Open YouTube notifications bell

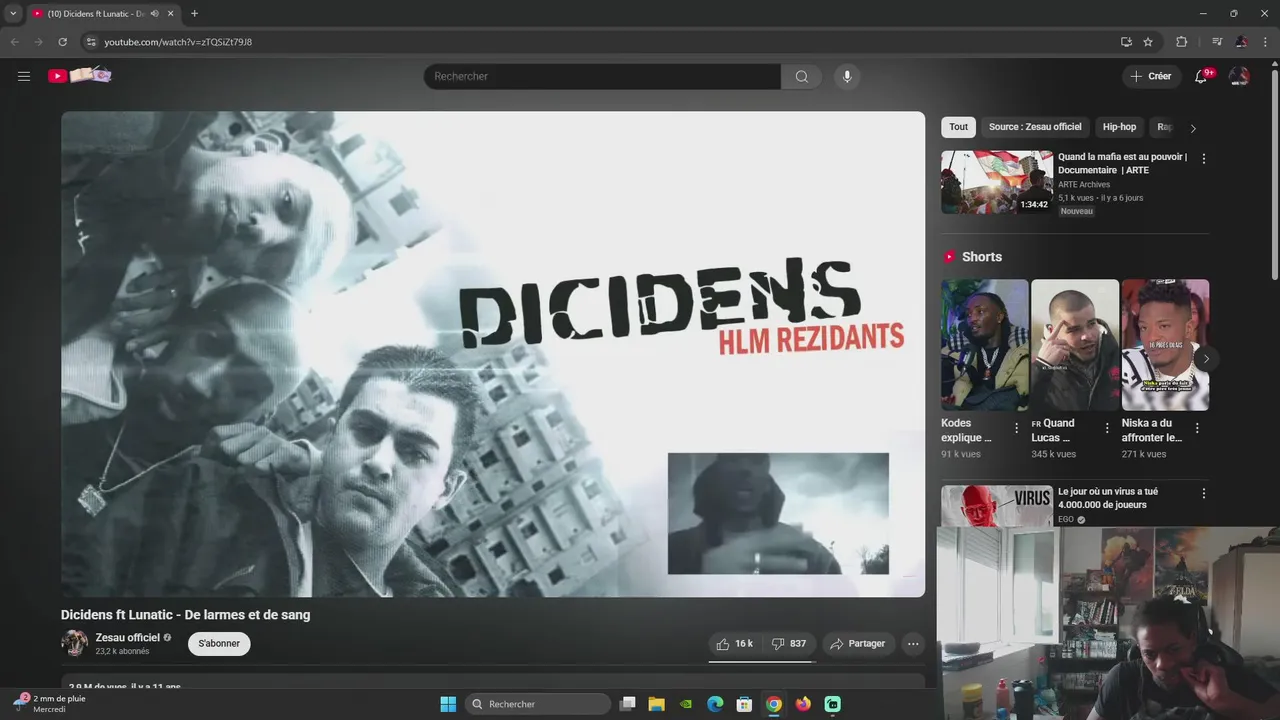click(1201, 76)
